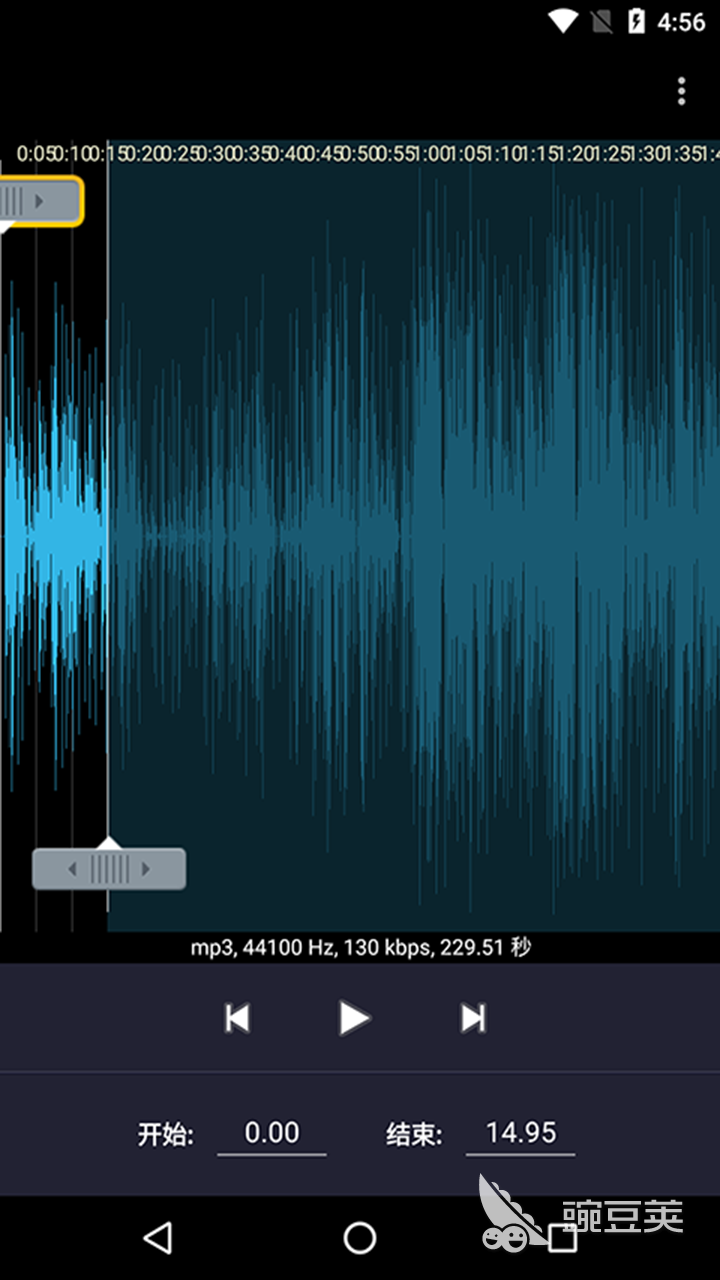Image resolution: width=720 pixels, height=1280 pixels.
Task: Click the grip center of end marker handle
Action: (x=109, y=869)
